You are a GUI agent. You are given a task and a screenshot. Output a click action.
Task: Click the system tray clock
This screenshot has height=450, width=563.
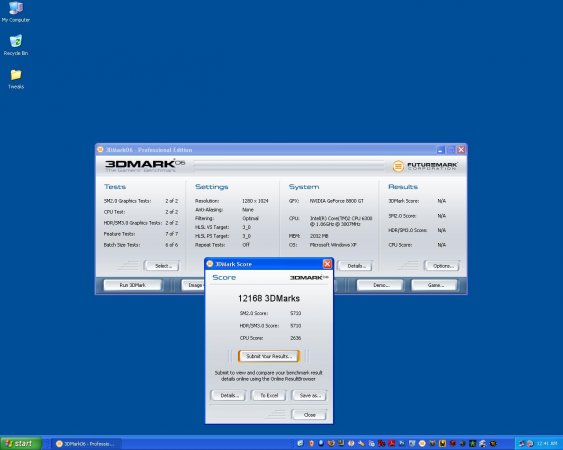point(547,444)
